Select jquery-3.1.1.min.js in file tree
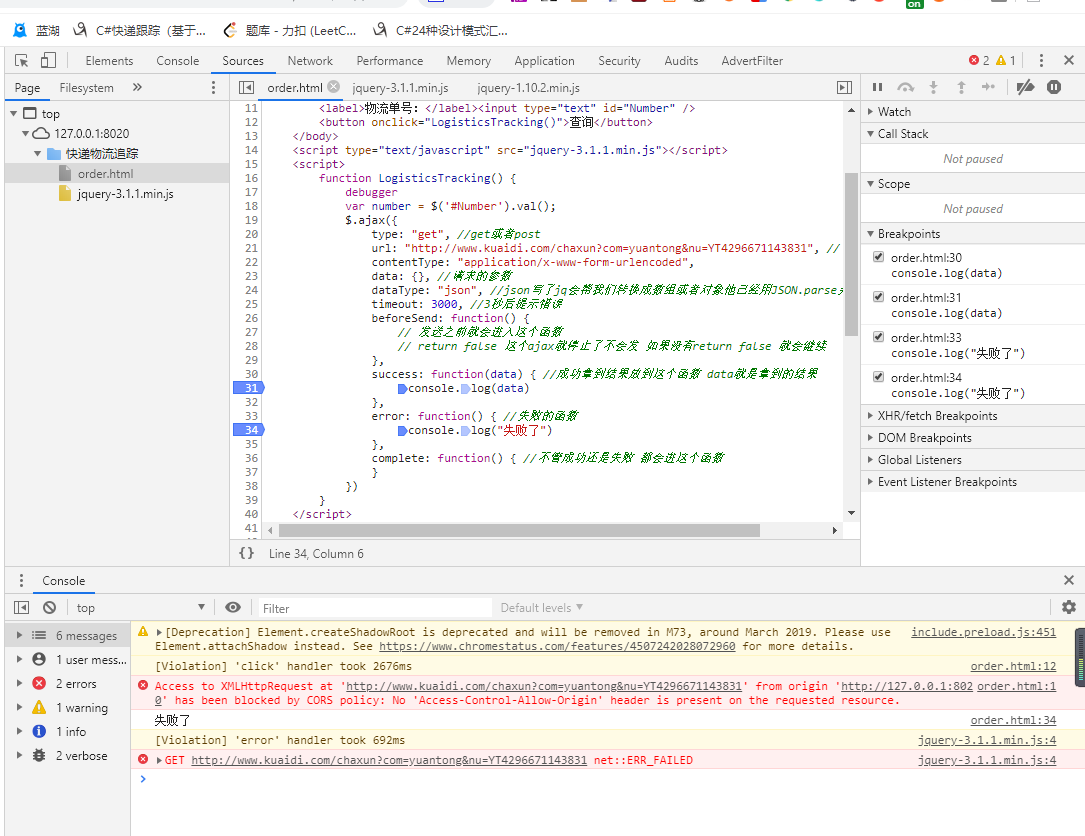1085x836 pixels. 125,194
